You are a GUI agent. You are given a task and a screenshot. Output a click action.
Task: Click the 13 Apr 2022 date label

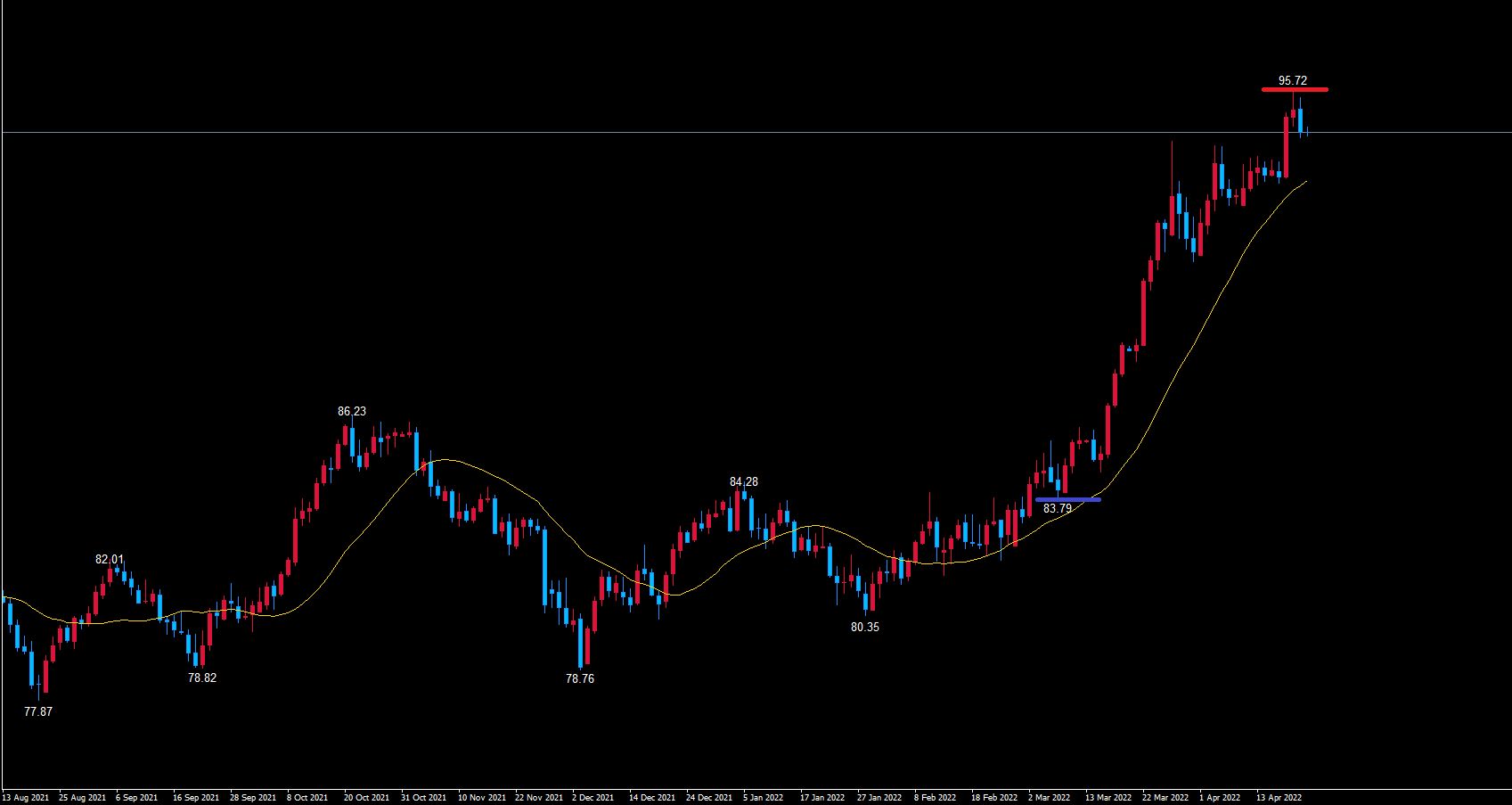click(x=1279, y=797)
